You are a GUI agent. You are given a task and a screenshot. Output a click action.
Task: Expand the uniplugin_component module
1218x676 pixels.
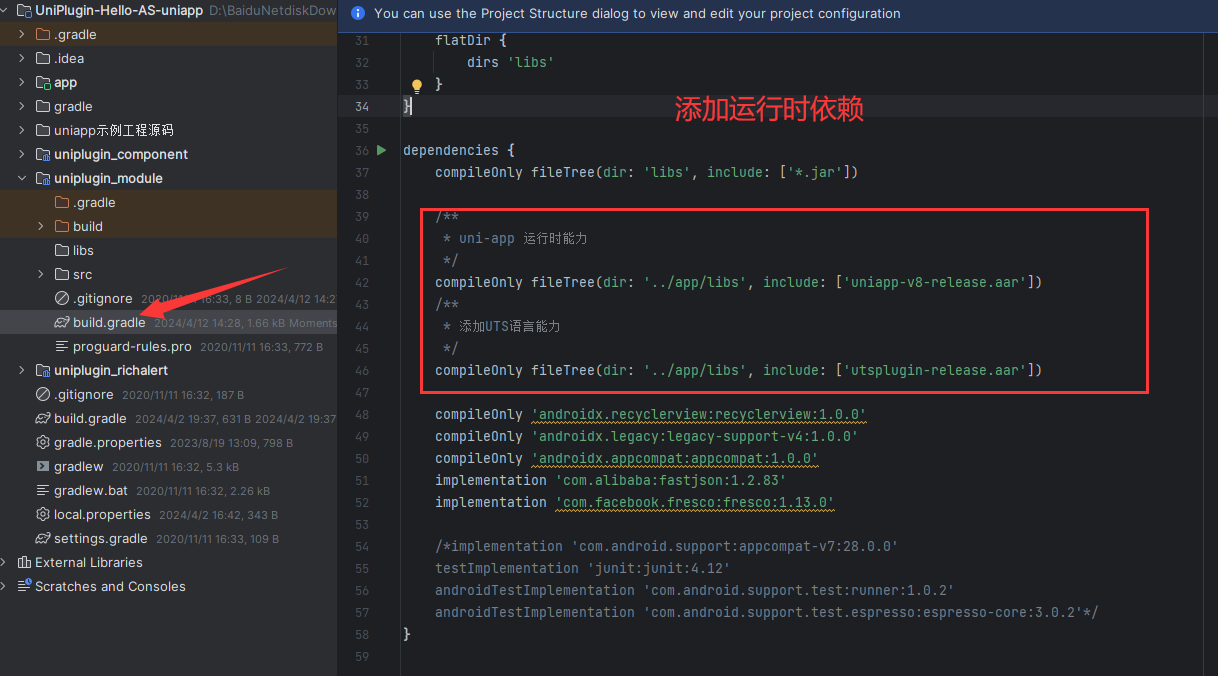tap(22, 154)
